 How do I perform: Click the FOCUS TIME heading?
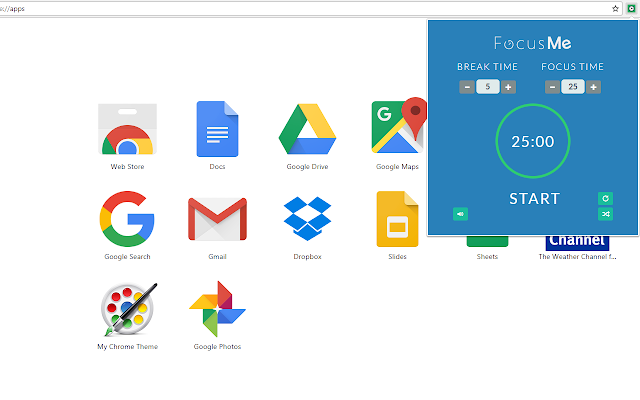tap(572, 67)
